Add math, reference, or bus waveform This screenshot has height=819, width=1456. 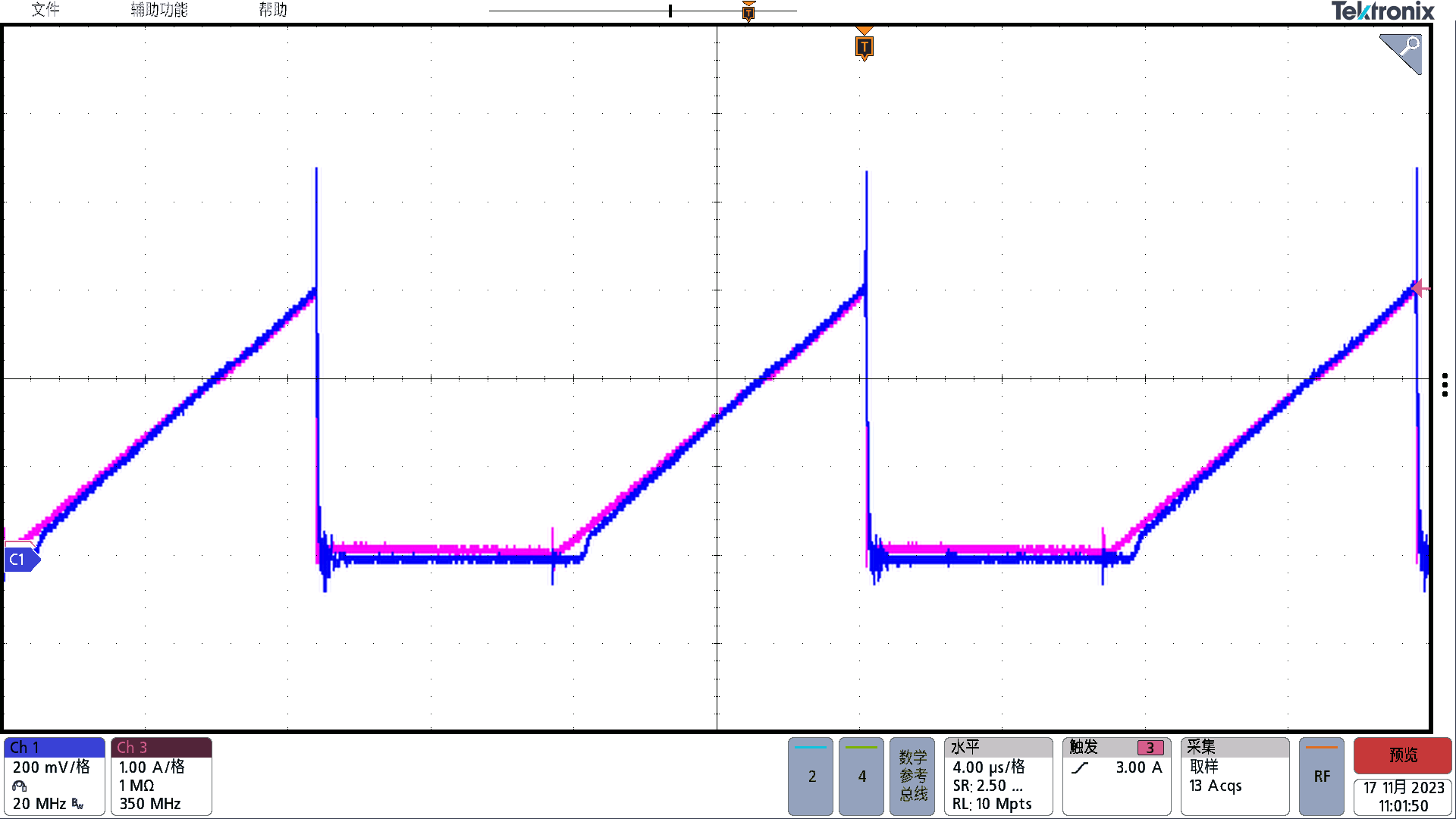(912, 777)
